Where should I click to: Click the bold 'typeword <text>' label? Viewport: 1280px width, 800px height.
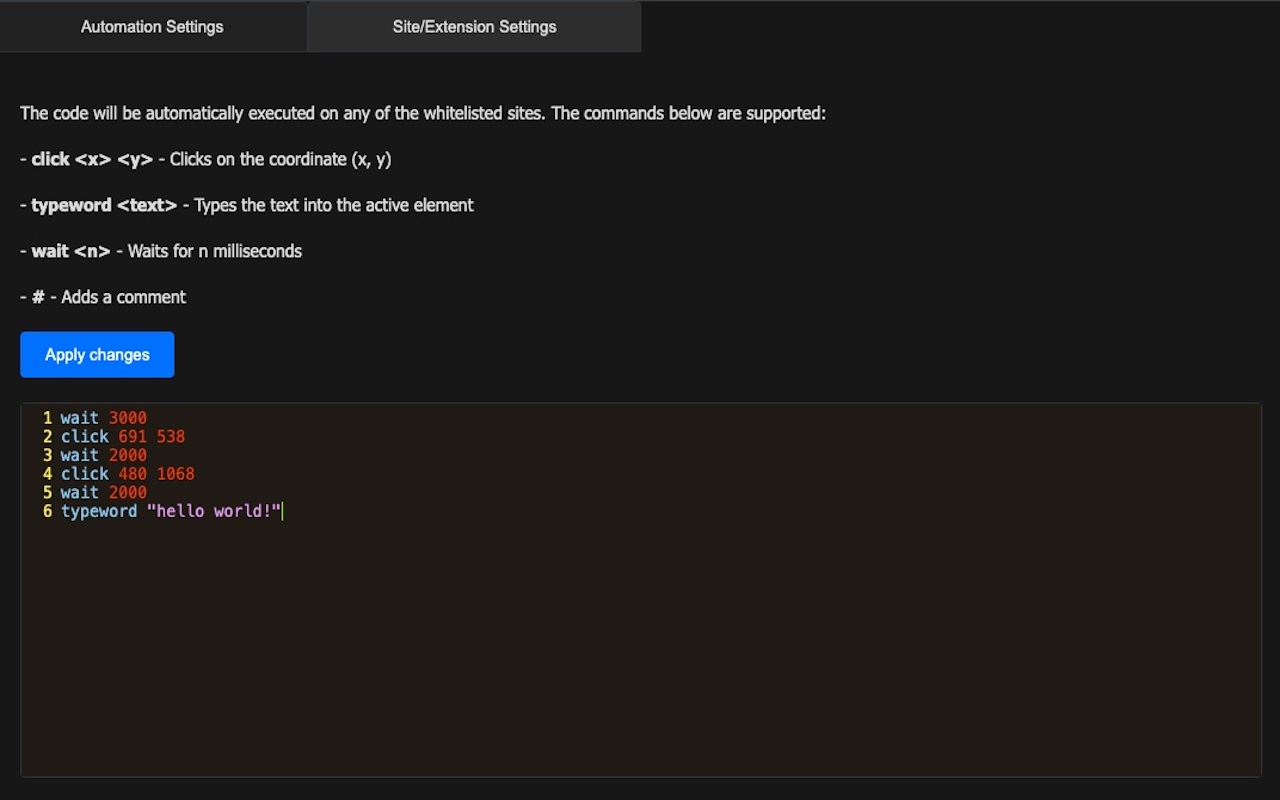pyautogui.click(x=103, y=205)
